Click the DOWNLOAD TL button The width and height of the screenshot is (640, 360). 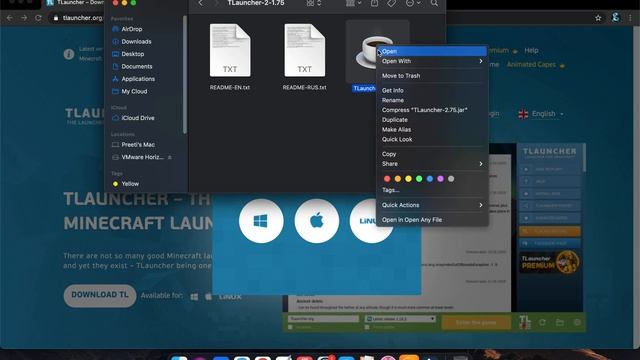100,295
